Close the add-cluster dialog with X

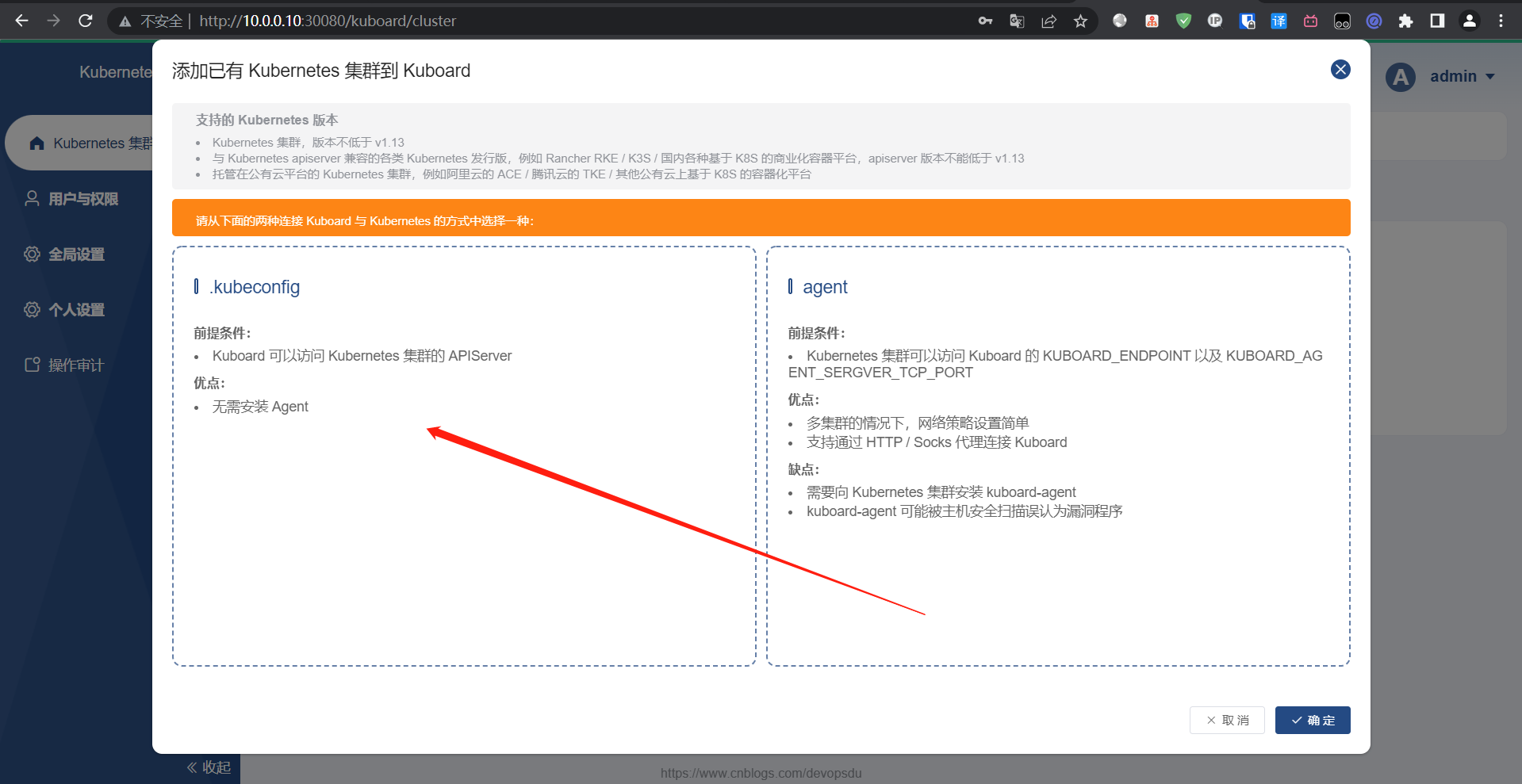(x=1340, y=70)
